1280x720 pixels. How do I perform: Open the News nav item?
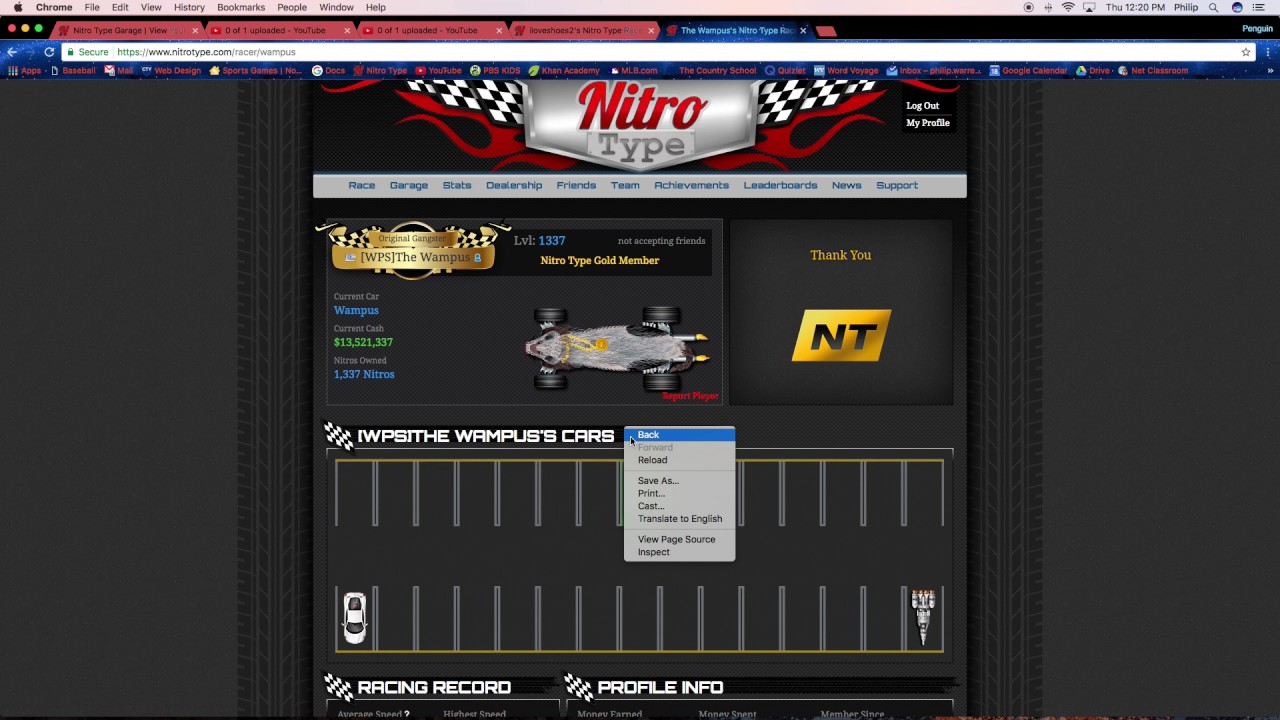pyautogui.click(x=846, y=185)
